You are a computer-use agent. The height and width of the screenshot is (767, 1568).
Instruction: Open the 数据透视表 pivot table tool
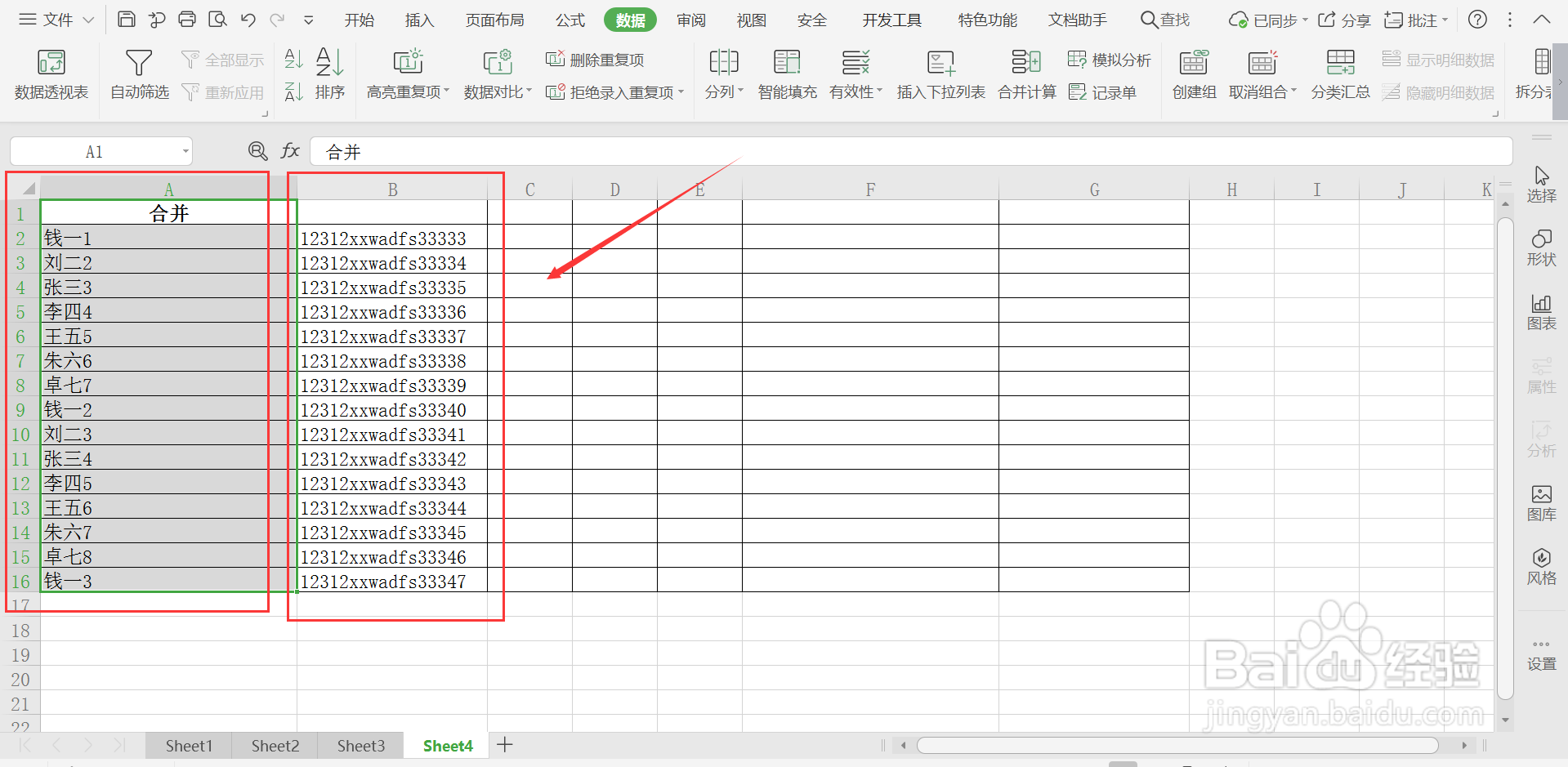point(51,74)
